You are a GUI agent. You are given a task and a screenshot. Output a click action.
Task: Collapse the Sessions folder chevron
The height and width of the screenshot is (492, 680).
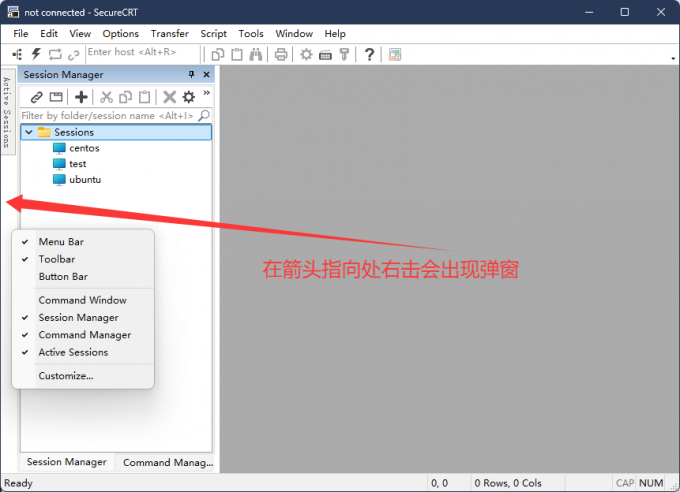(x=29, y=132)
